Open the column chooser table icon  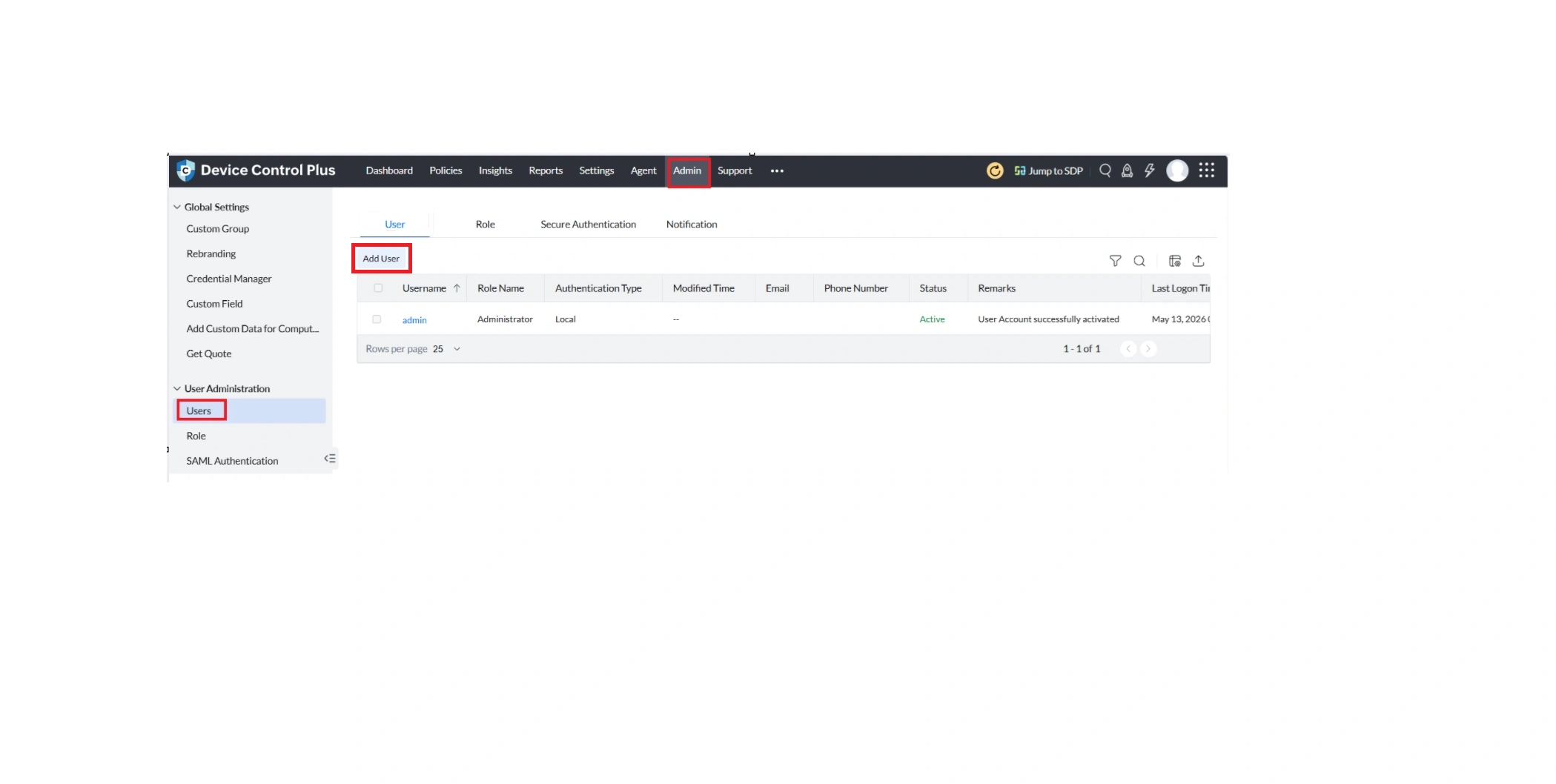click(x=1175, y=261)
